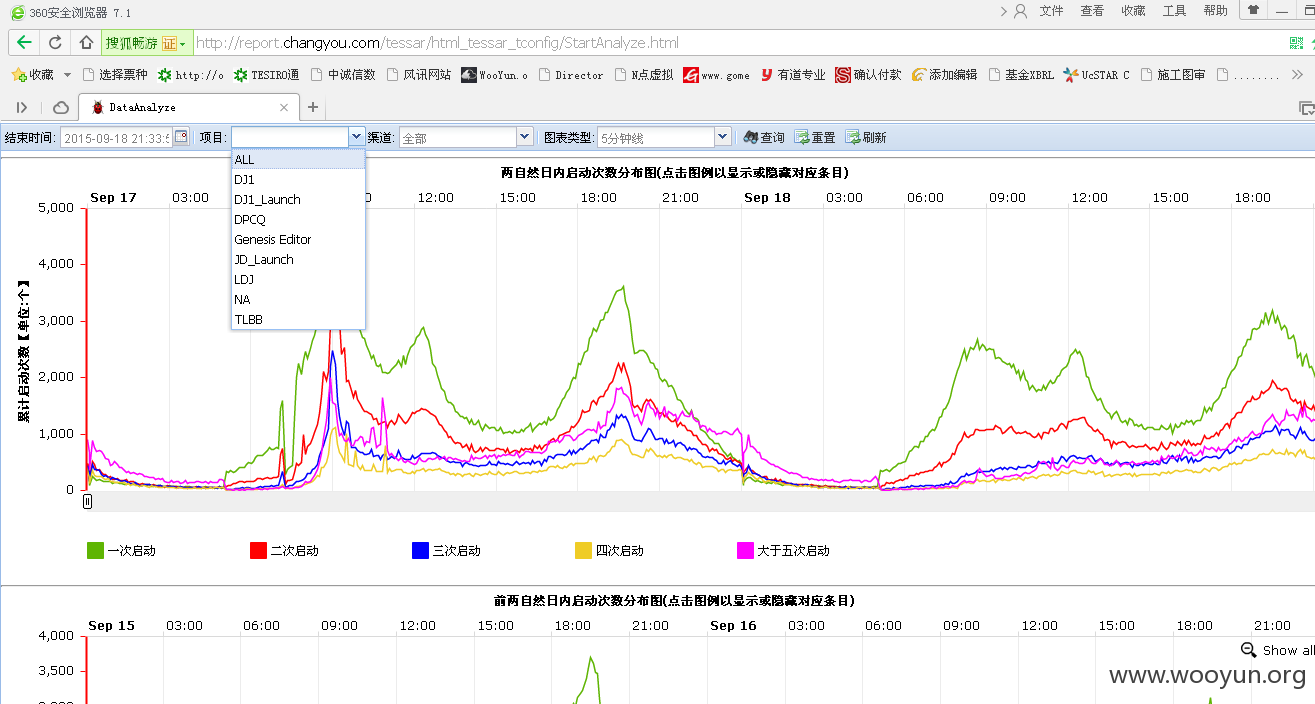Toggle the 四次启动 yellow legend series
Viewport: 1315px width, 704px height.
pos(609,550)
